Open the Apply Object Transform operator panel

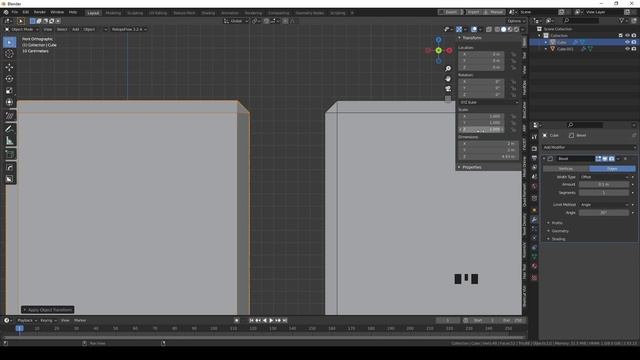pos(48,310)
